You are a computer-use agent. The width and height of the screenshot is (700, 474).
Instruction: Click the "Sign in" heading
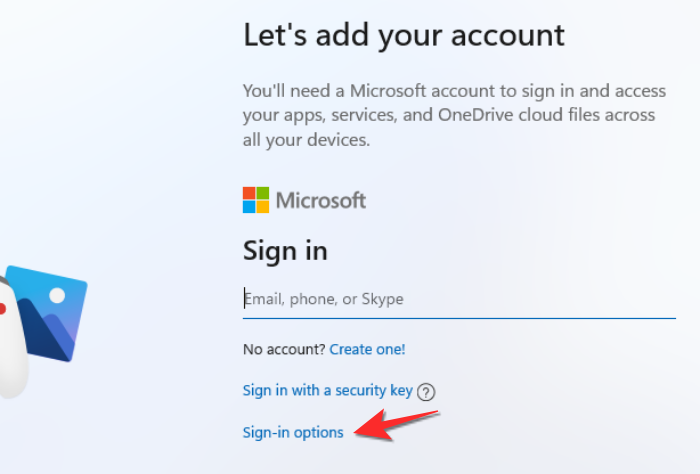pos(285,250)
